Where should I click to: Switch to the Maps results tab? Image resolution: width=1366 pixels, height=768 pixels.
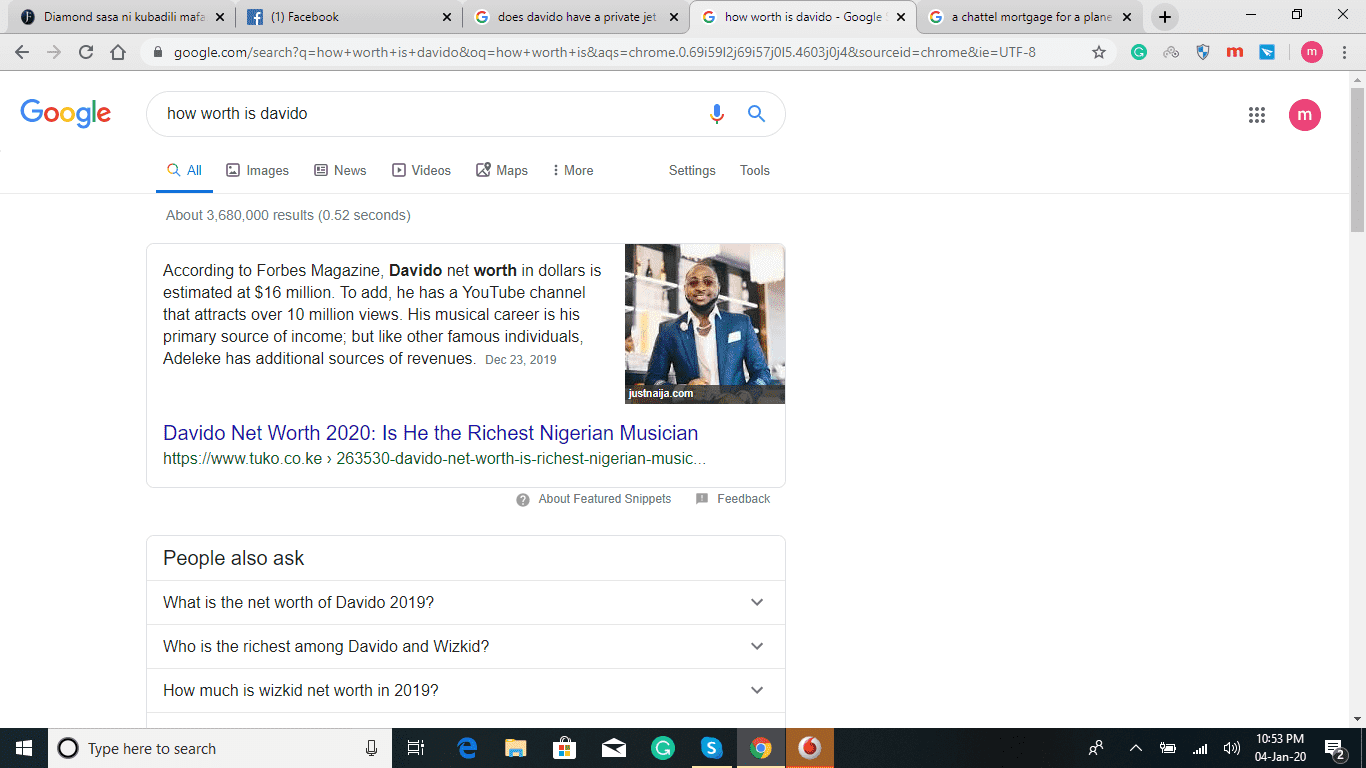tap(502, 171)
